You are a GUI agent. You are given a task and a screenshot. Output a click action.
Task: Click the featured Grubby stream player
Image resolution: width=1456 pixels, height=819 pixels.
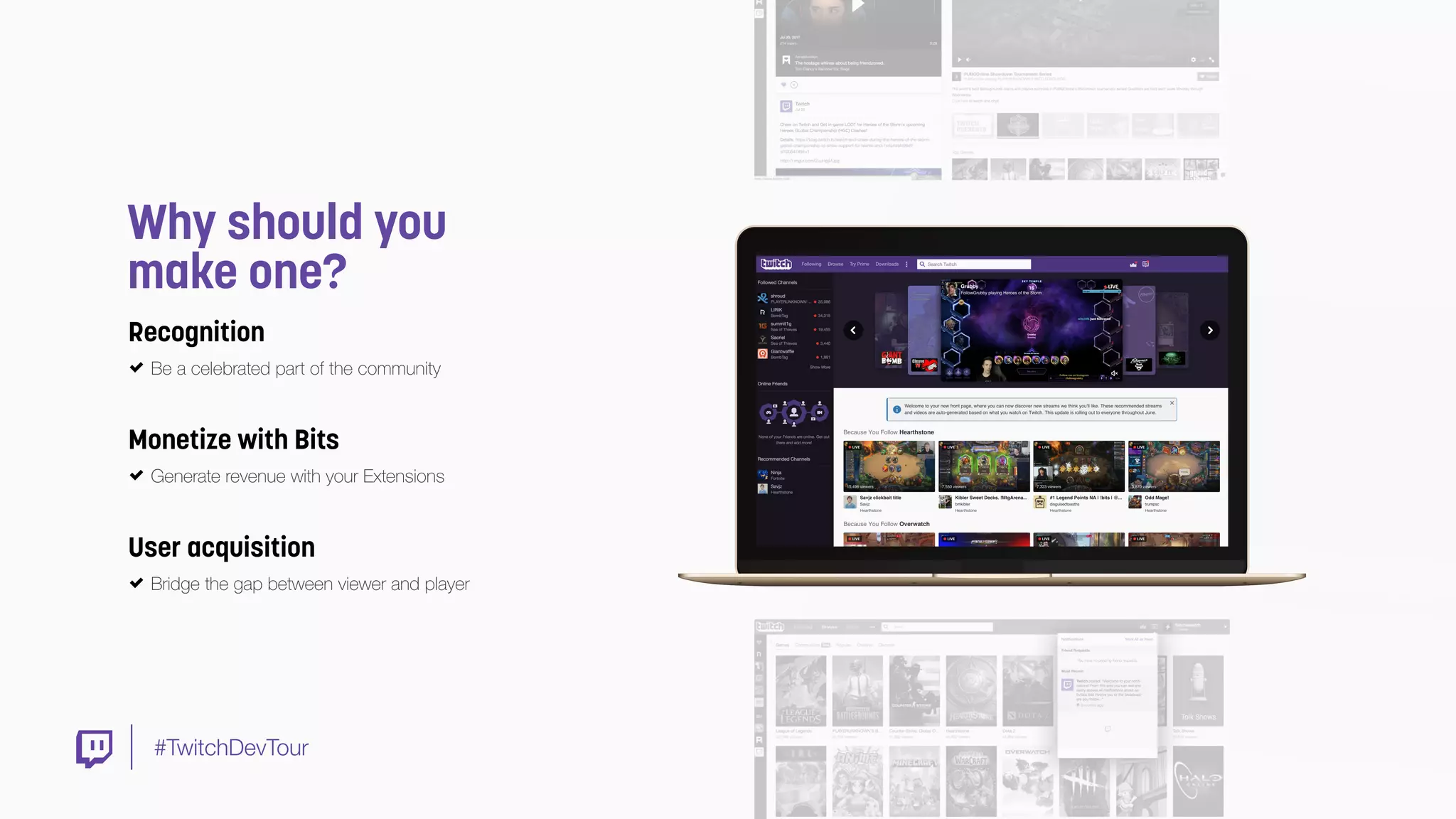coord(1032,329)
